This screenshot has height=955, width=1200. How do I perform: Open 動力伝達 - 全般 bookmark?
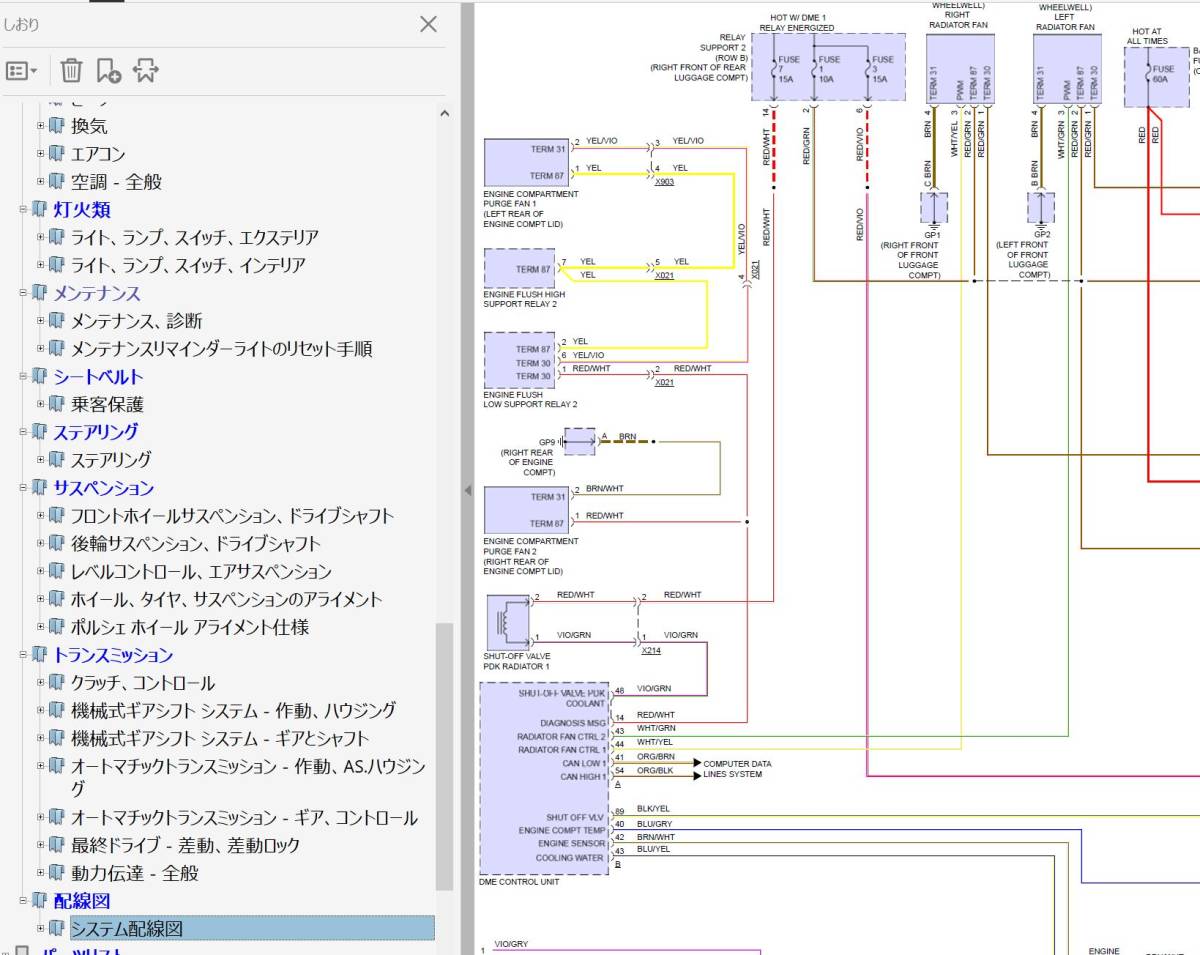pos(134,873)
